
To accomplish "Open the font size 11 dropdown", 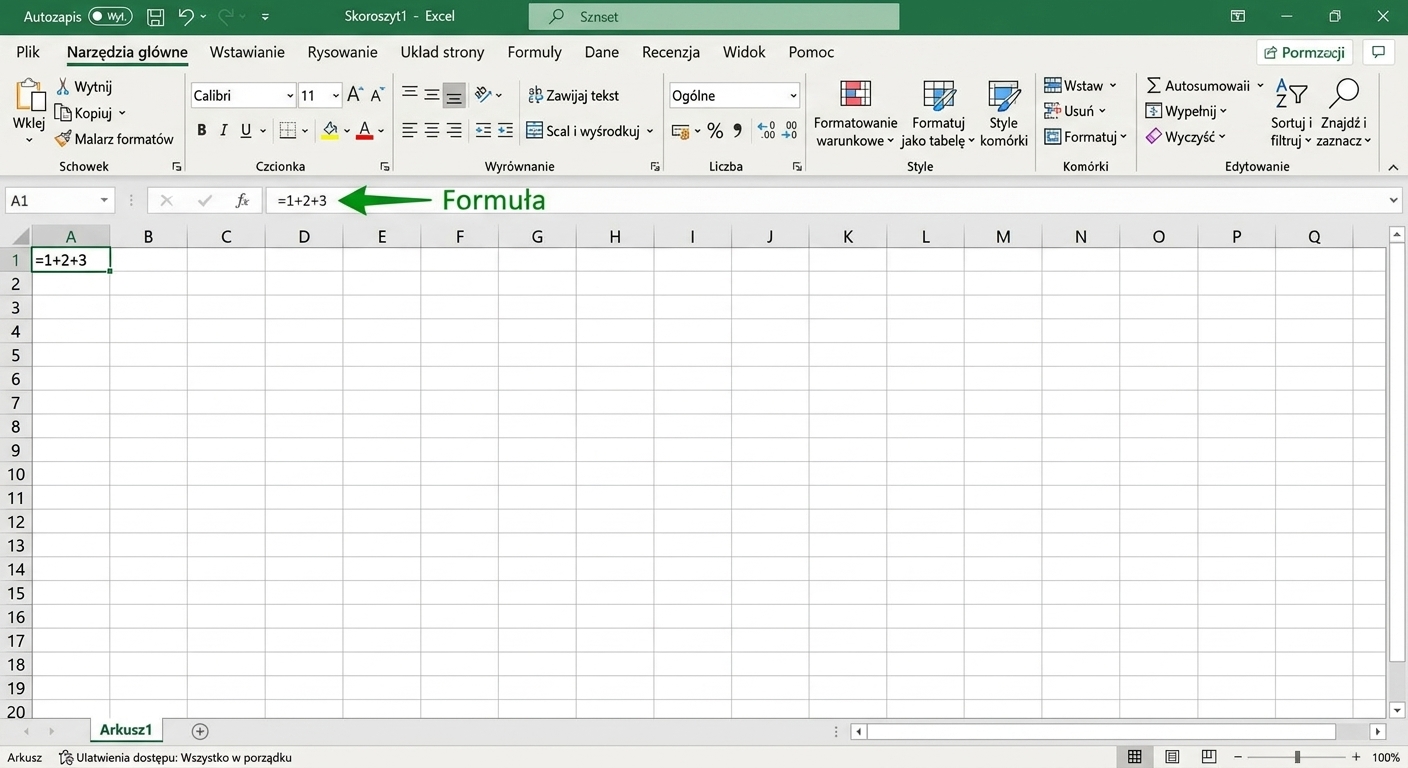I will [x=335, y=96].
